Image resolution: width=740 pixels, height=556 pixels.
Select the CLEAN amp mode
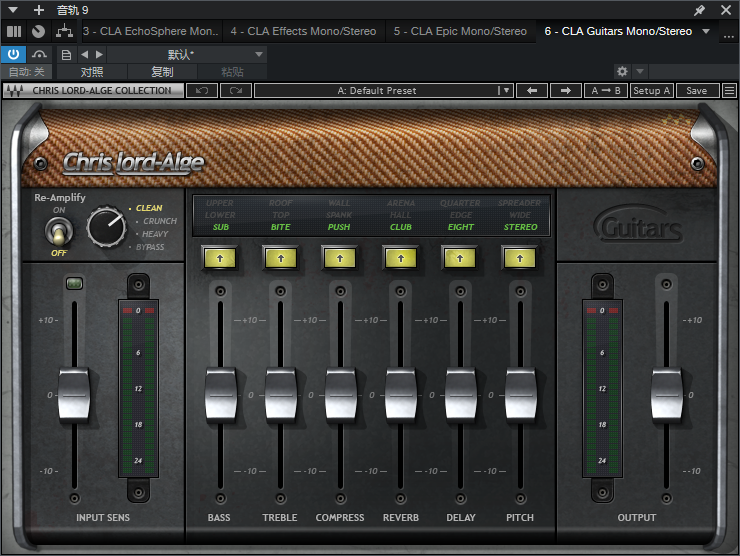coord(149,208)
